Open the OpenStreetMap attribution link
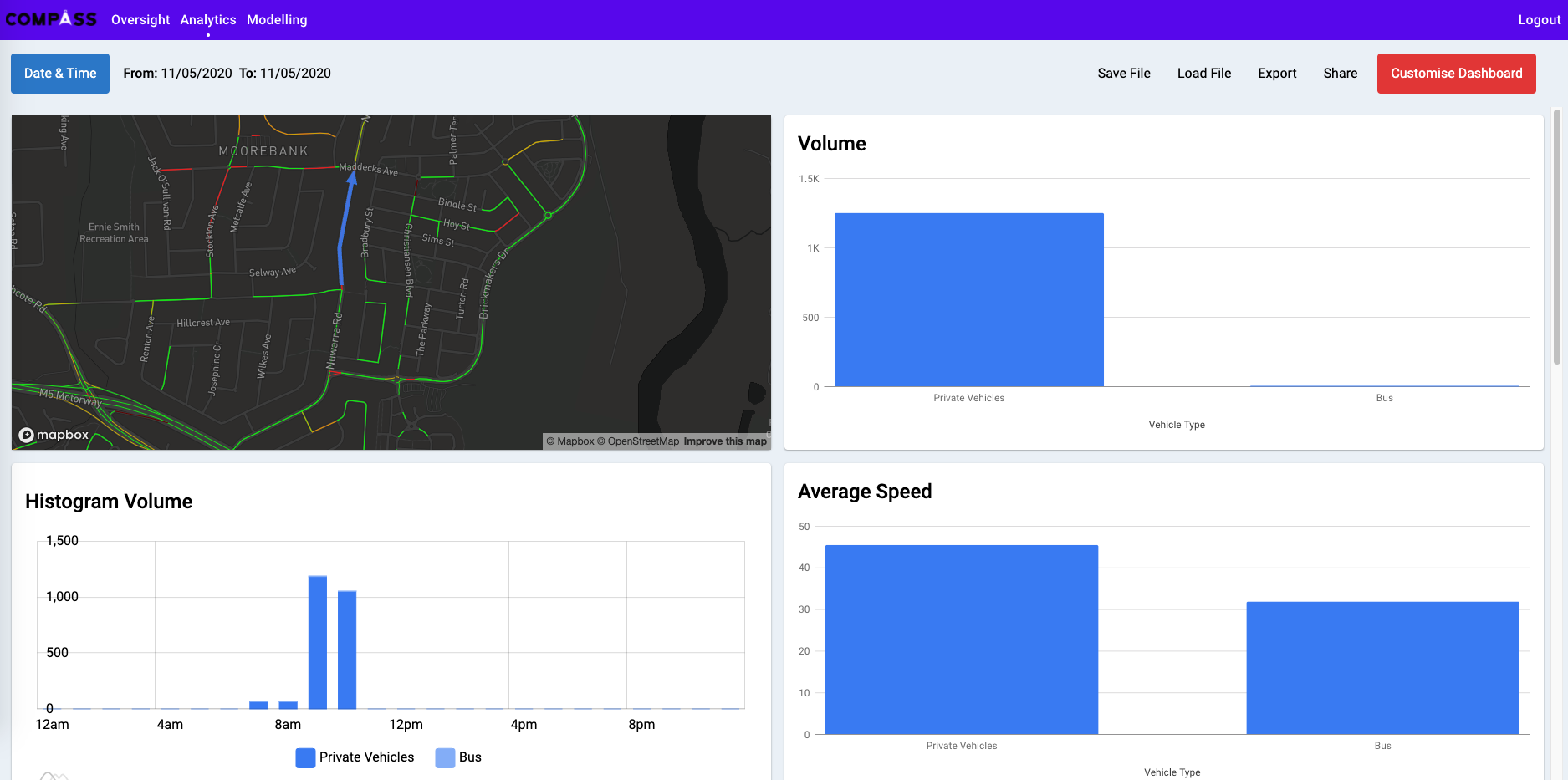Viewport: 1568px width, 780px height. point(638,441)
